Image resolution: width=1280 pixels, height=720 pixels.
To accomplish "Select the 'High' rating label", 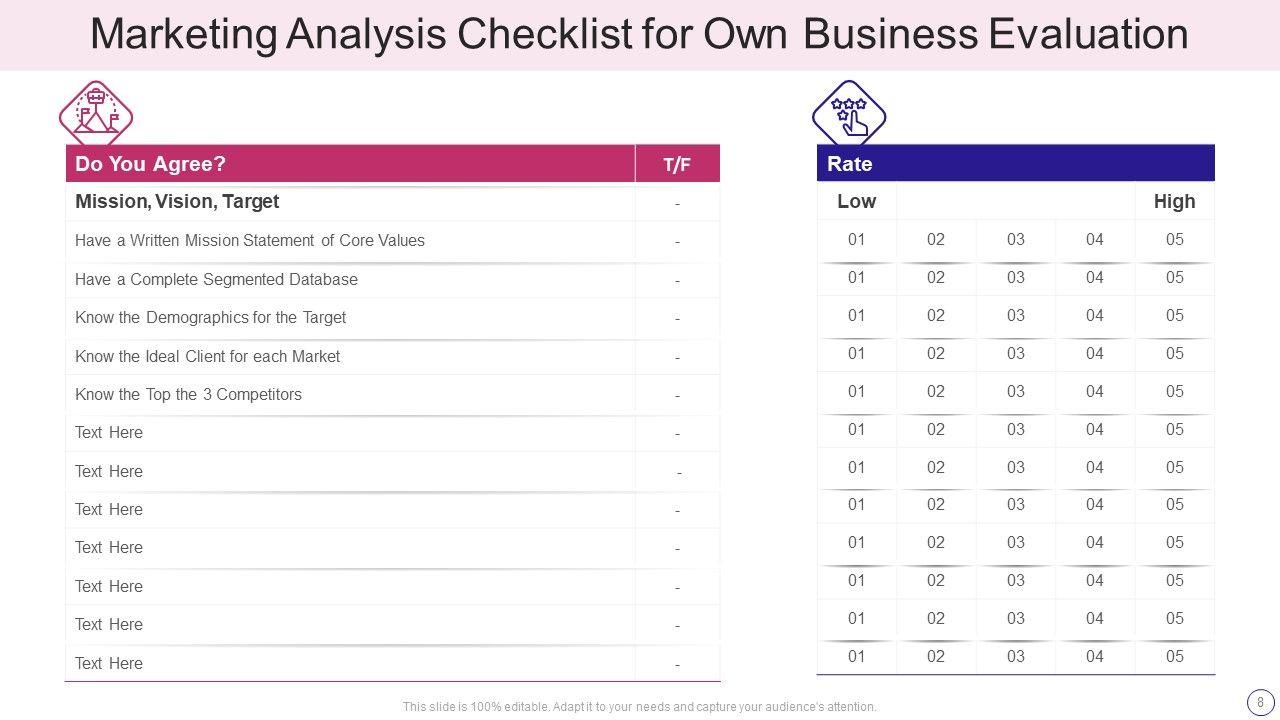I will click(1174, 201).
